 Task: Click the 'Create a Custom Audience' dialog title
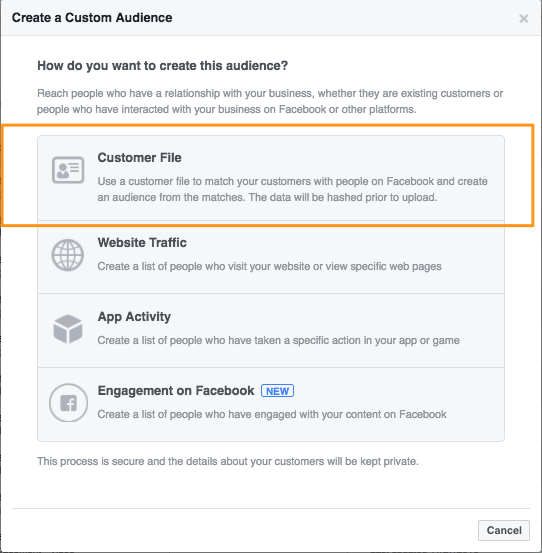92,18
